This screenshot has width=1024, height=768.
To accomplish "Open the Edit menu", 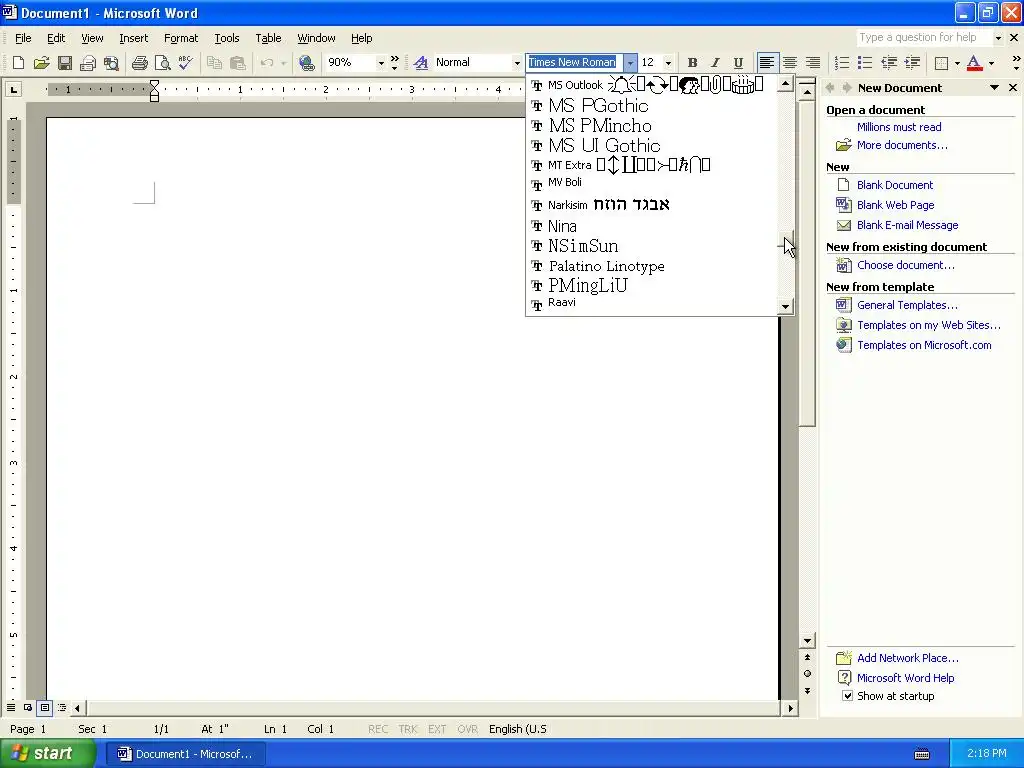I will (56, 38).
